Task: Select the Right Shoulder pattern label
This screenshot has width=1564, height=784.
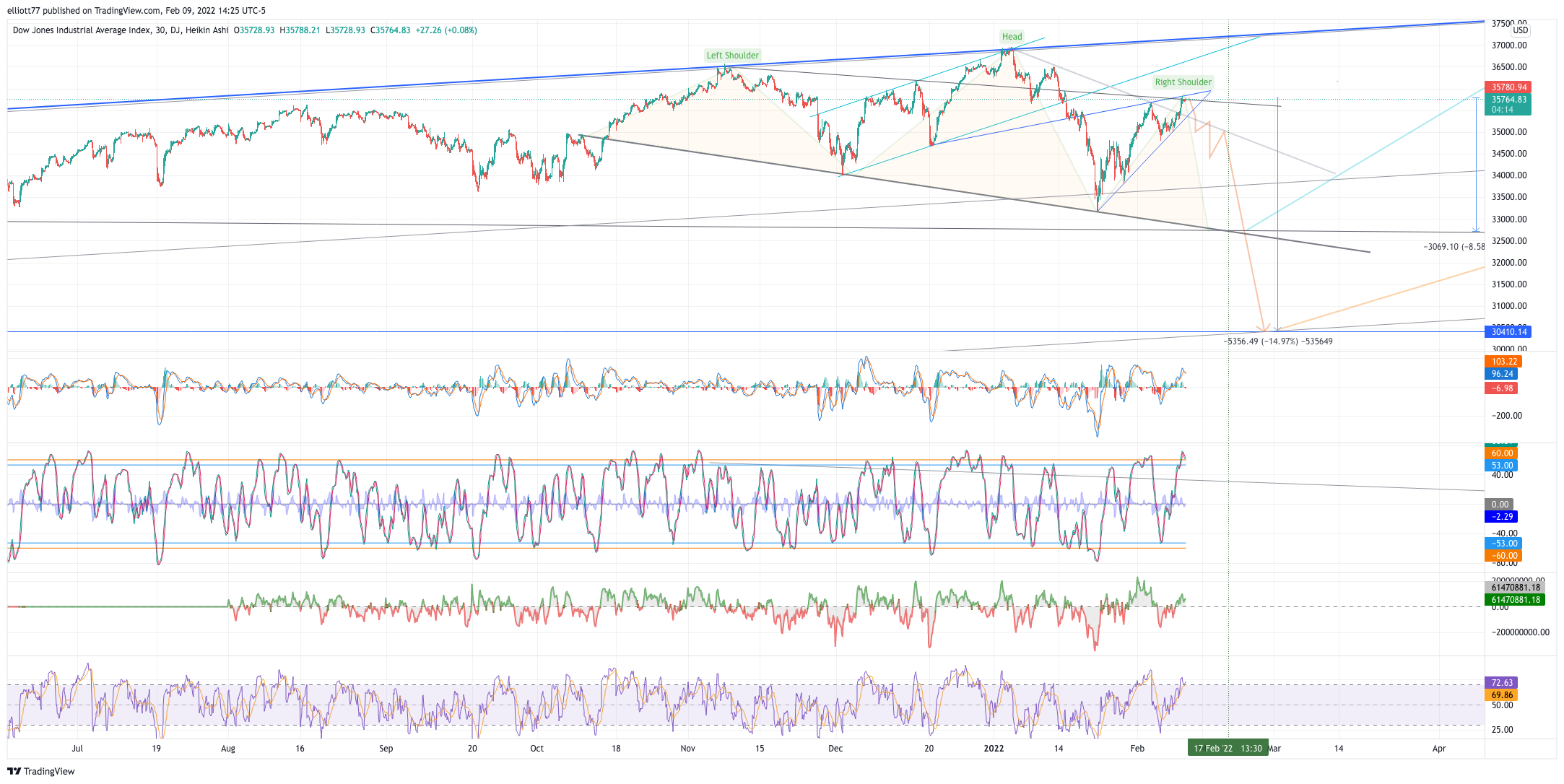Action: 1183,82
